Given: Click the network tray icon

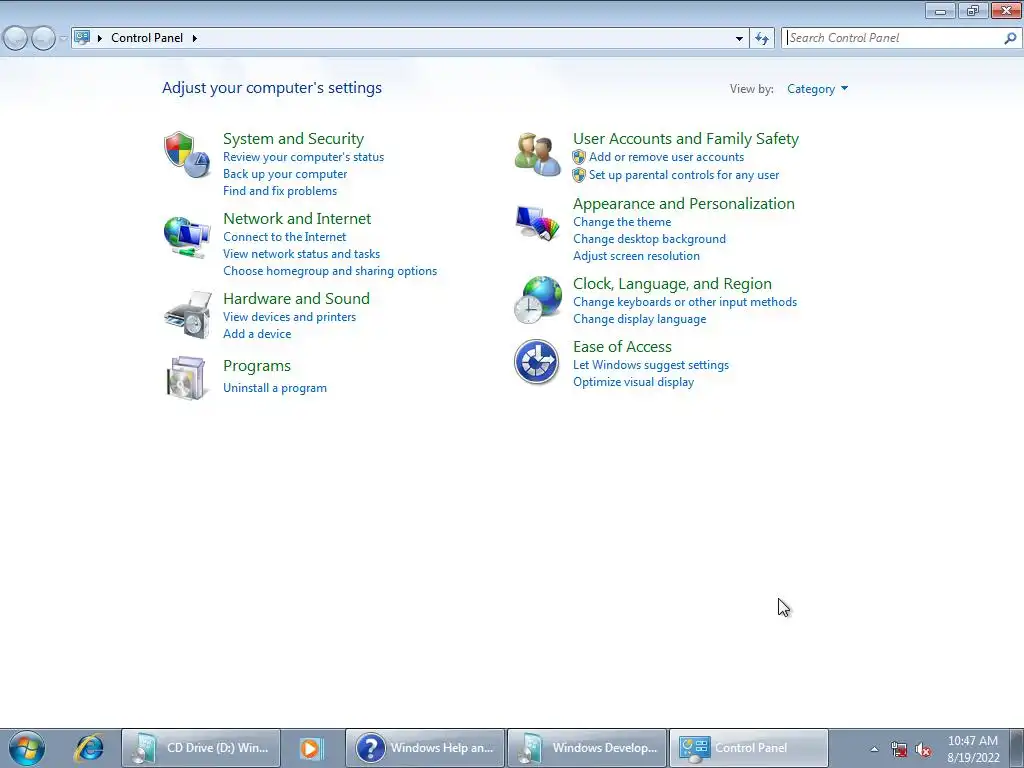Looking at the screenshot, I should (899, 750).
